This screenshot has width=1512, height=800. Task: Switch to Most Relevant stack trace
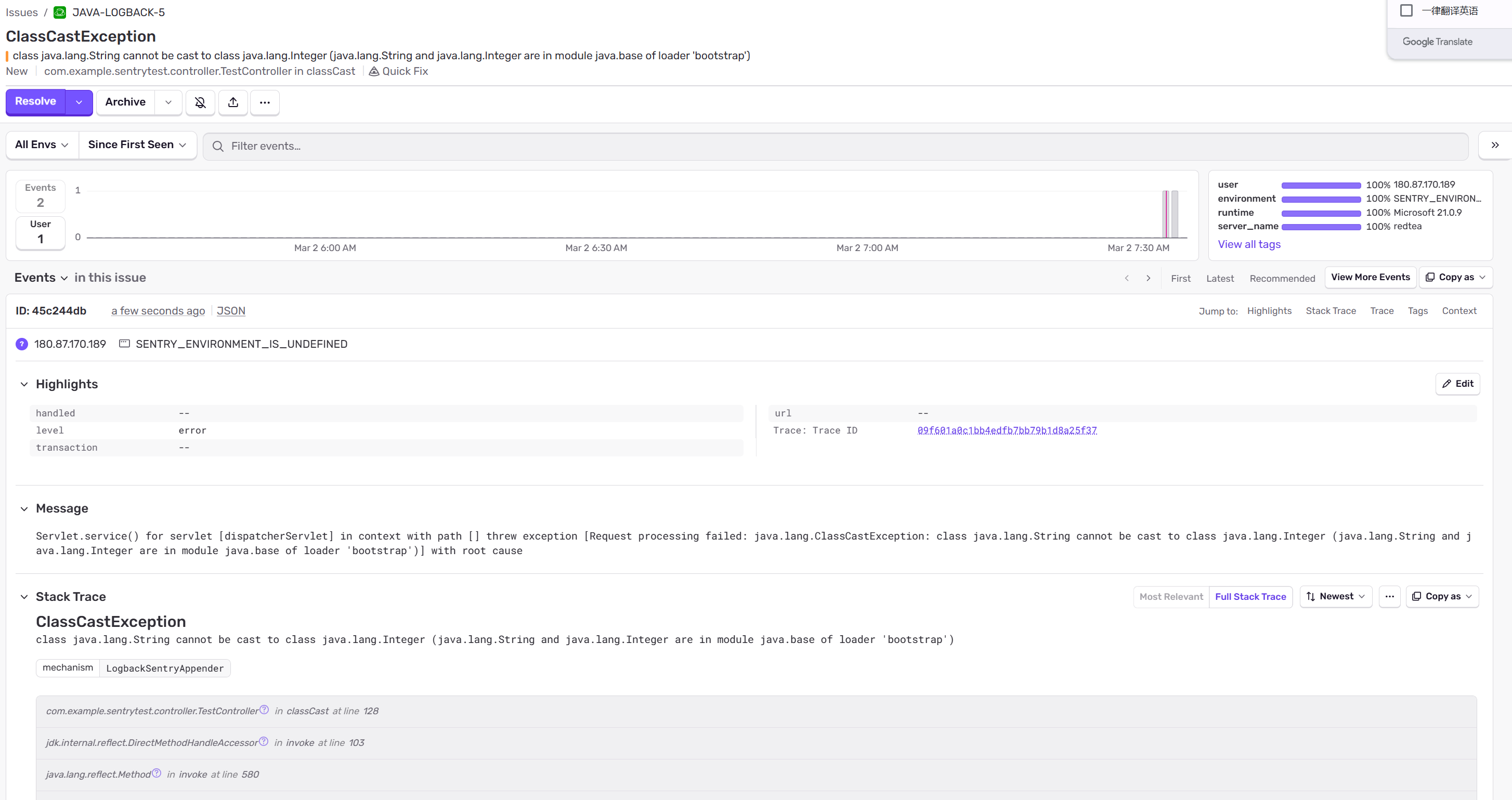[1170, 596]
